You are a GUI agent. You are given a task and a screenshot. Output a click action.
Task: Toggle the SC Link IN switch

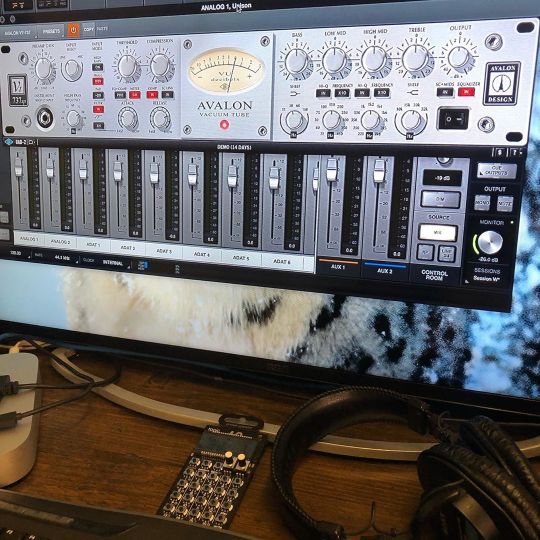tap(167, 94)
